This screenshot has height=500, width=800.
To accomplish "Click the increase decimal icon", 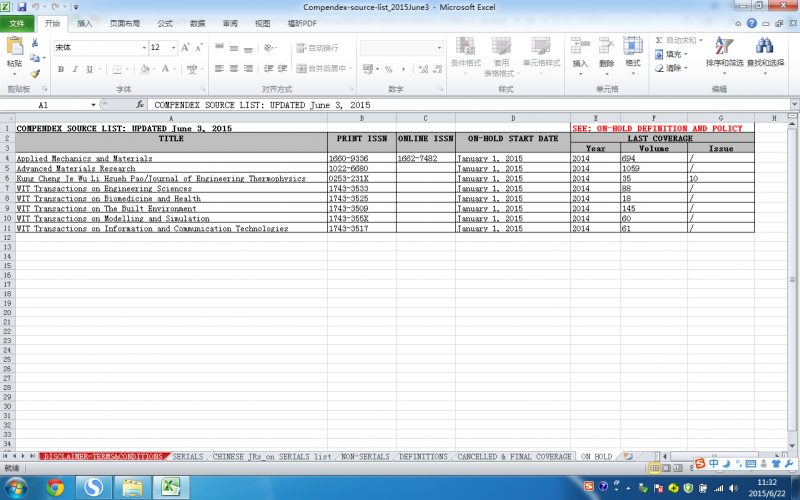I will click(x=423, y=69).
